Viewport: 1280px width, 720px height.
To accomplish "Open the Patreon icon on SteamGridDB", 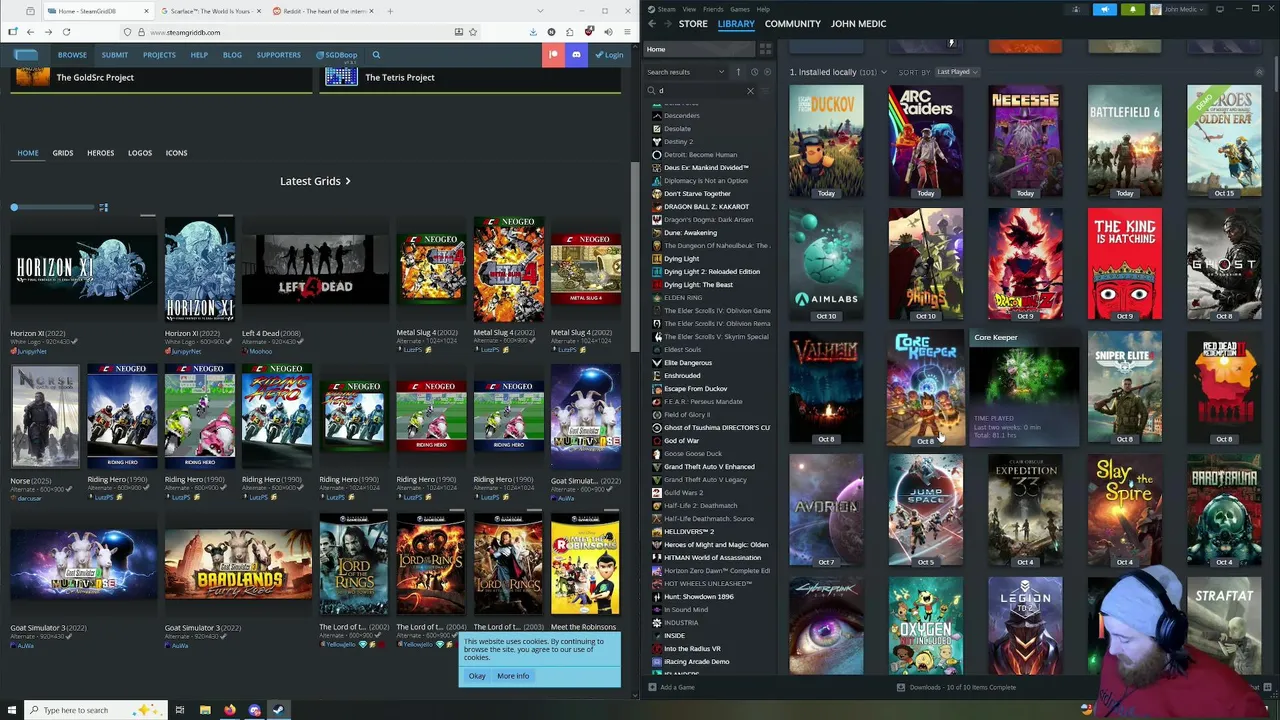I will [x=553, y=55].
